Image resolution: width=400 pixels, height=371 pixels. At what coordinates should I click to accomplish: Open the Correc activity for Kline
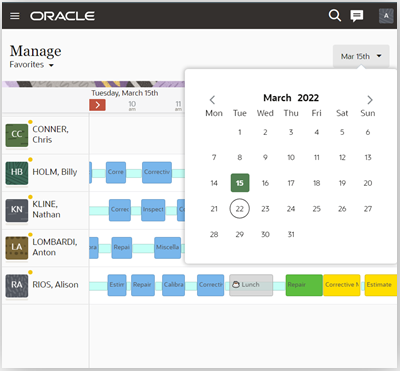120,210
